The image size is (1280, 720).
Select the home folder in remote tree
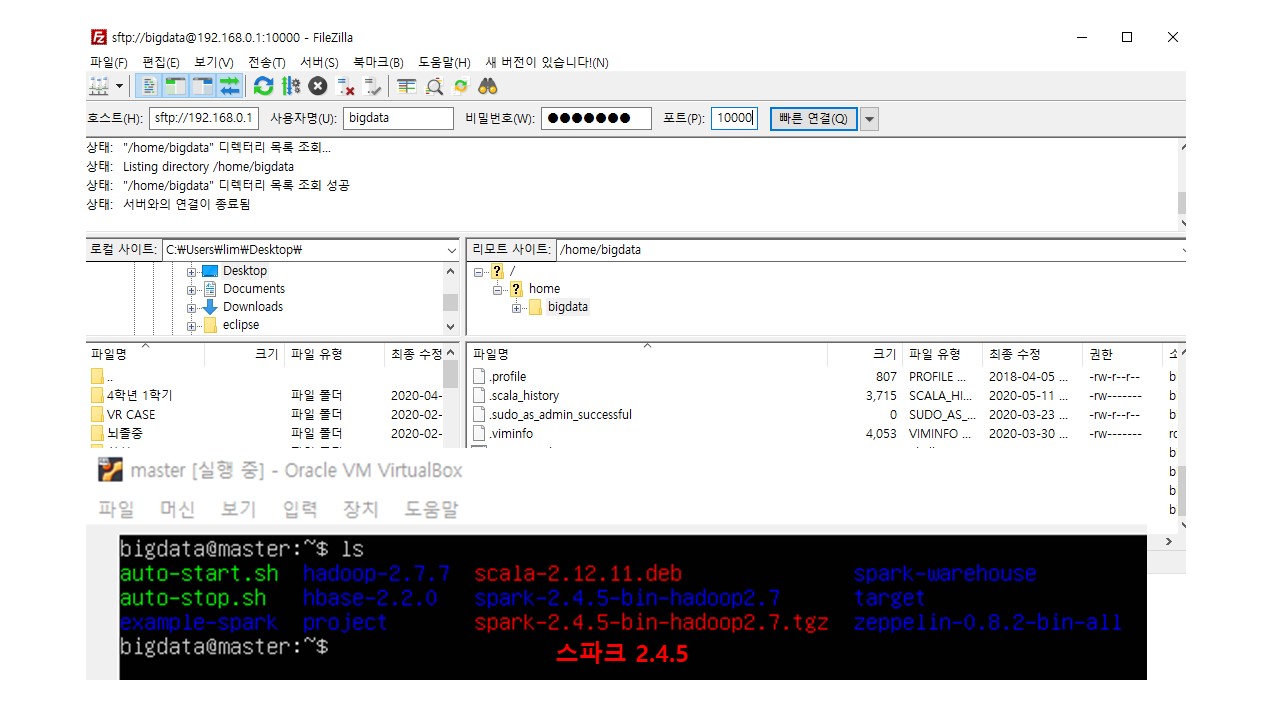pos(545,289)
